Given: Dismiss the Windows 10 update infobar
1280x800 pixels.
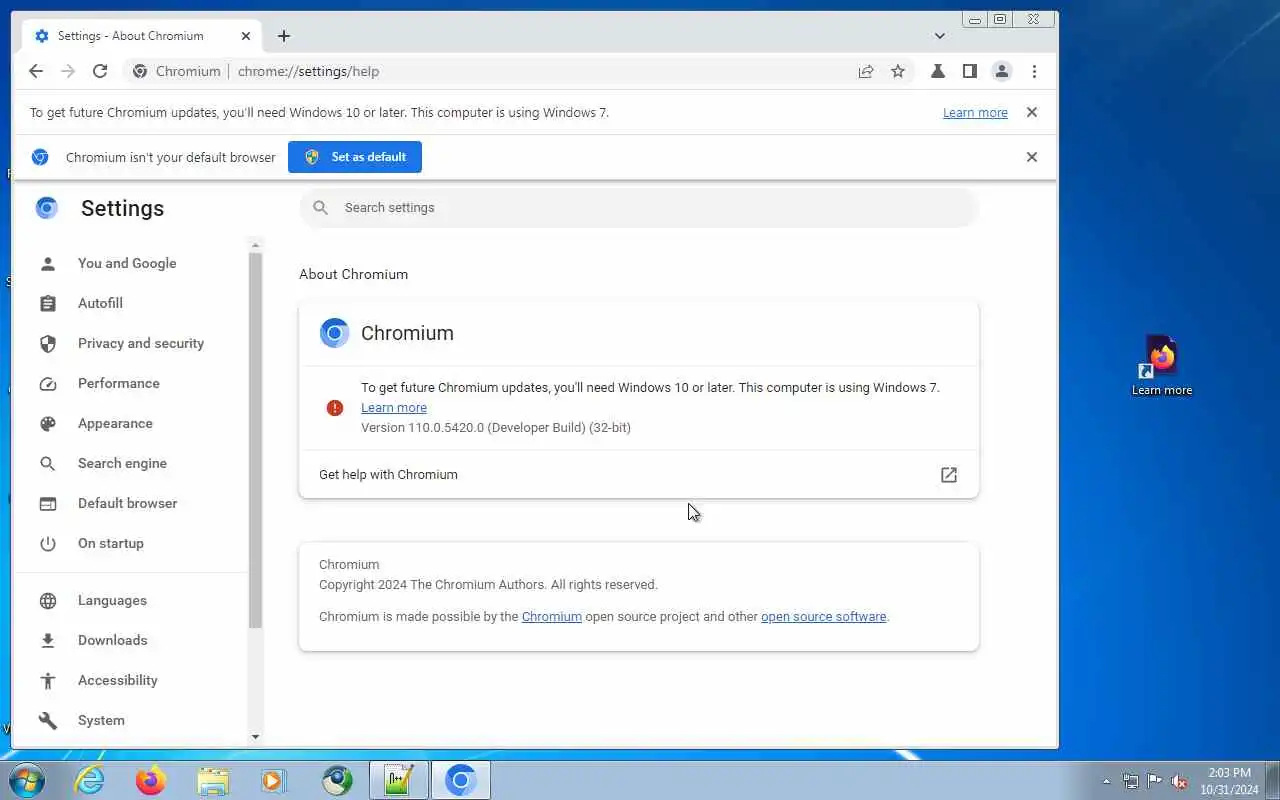Looking at the screenshot, I should (1032, 112).
